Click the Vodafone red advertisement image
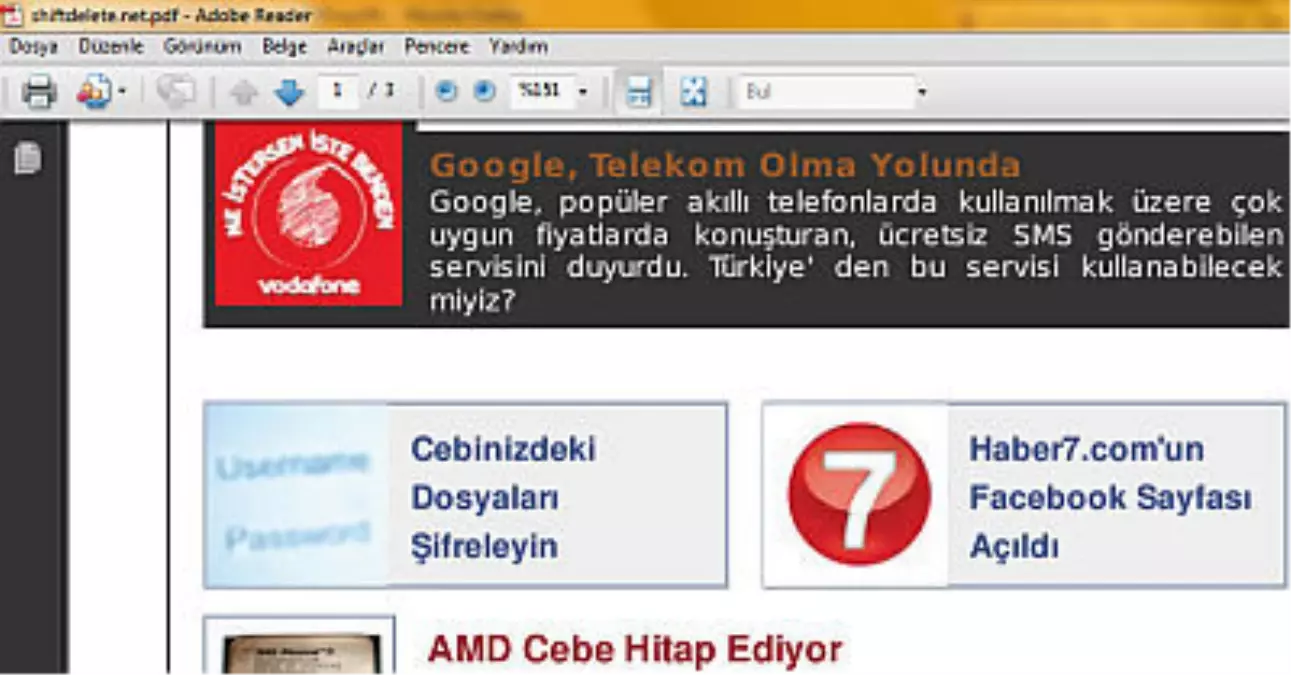 pos(308,214)
